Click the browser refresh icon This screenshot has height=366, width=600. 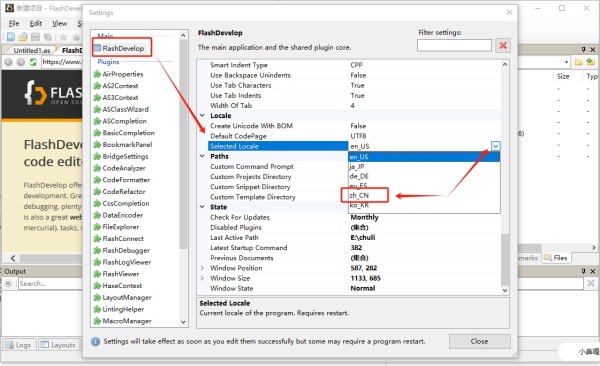pos(33,62)
